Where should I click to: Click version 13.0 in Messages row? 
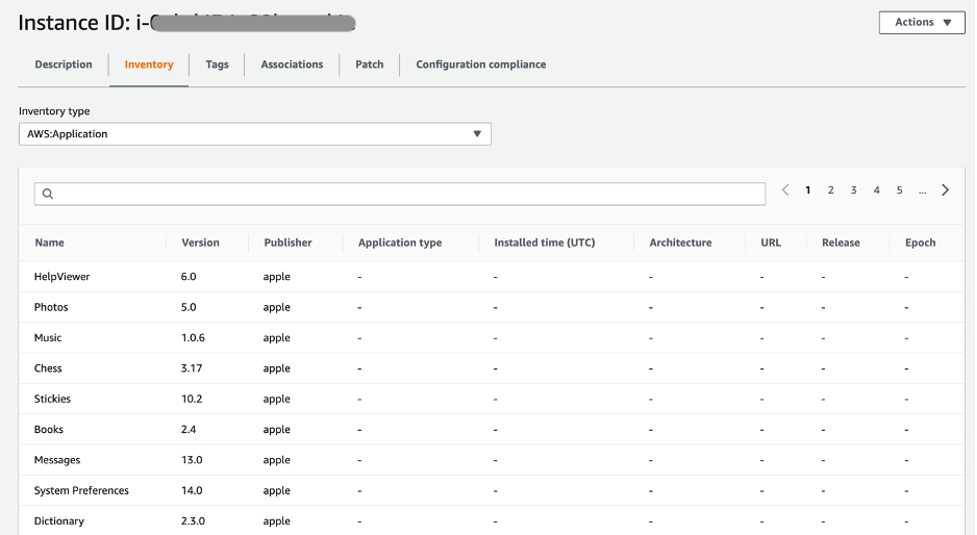point(192,460)
